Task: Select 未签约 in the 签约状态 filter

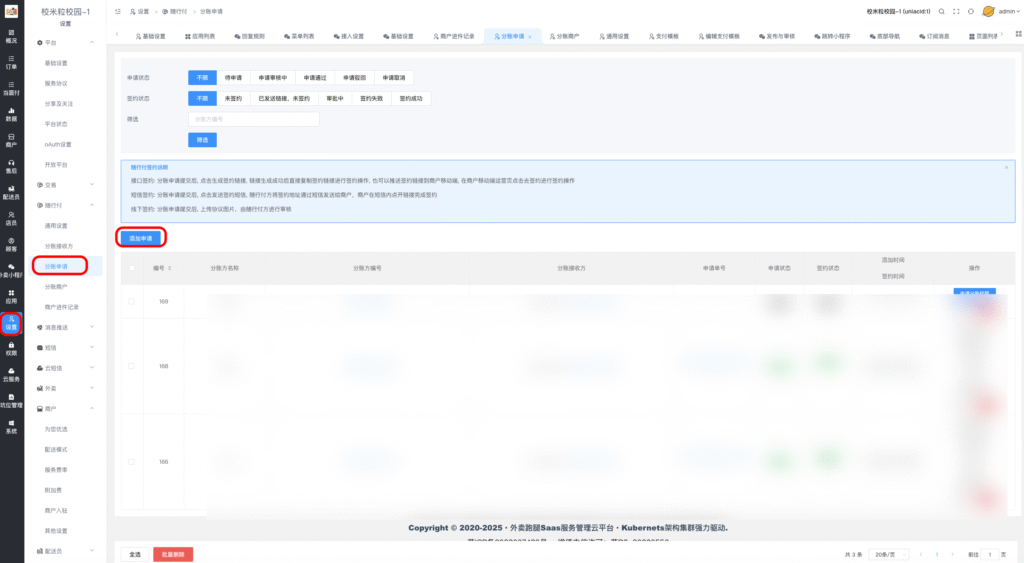Action: pyautogui.click(x=233, y=99)
